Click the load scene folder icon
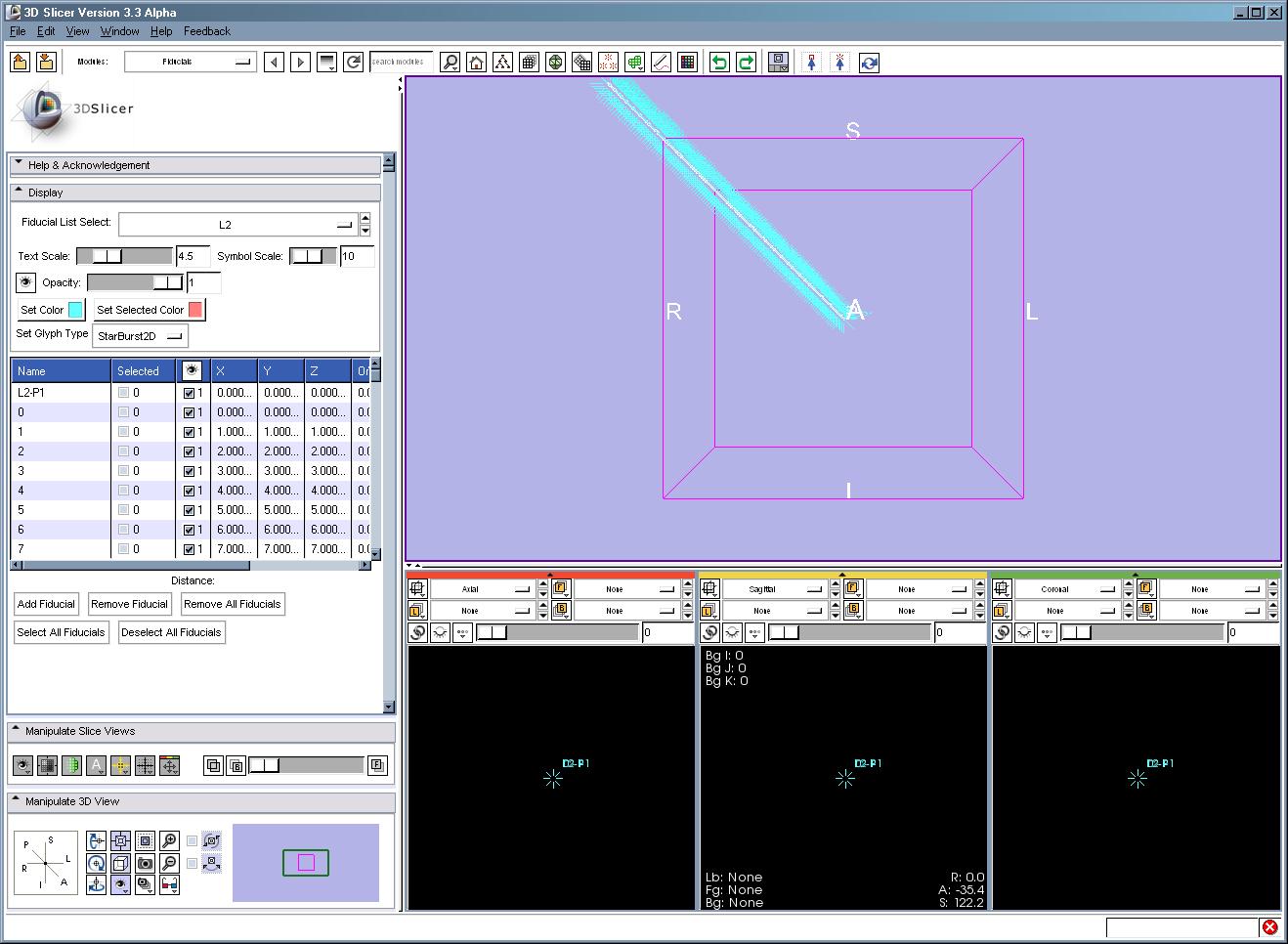1288x944 pixels. click(21, 63)
